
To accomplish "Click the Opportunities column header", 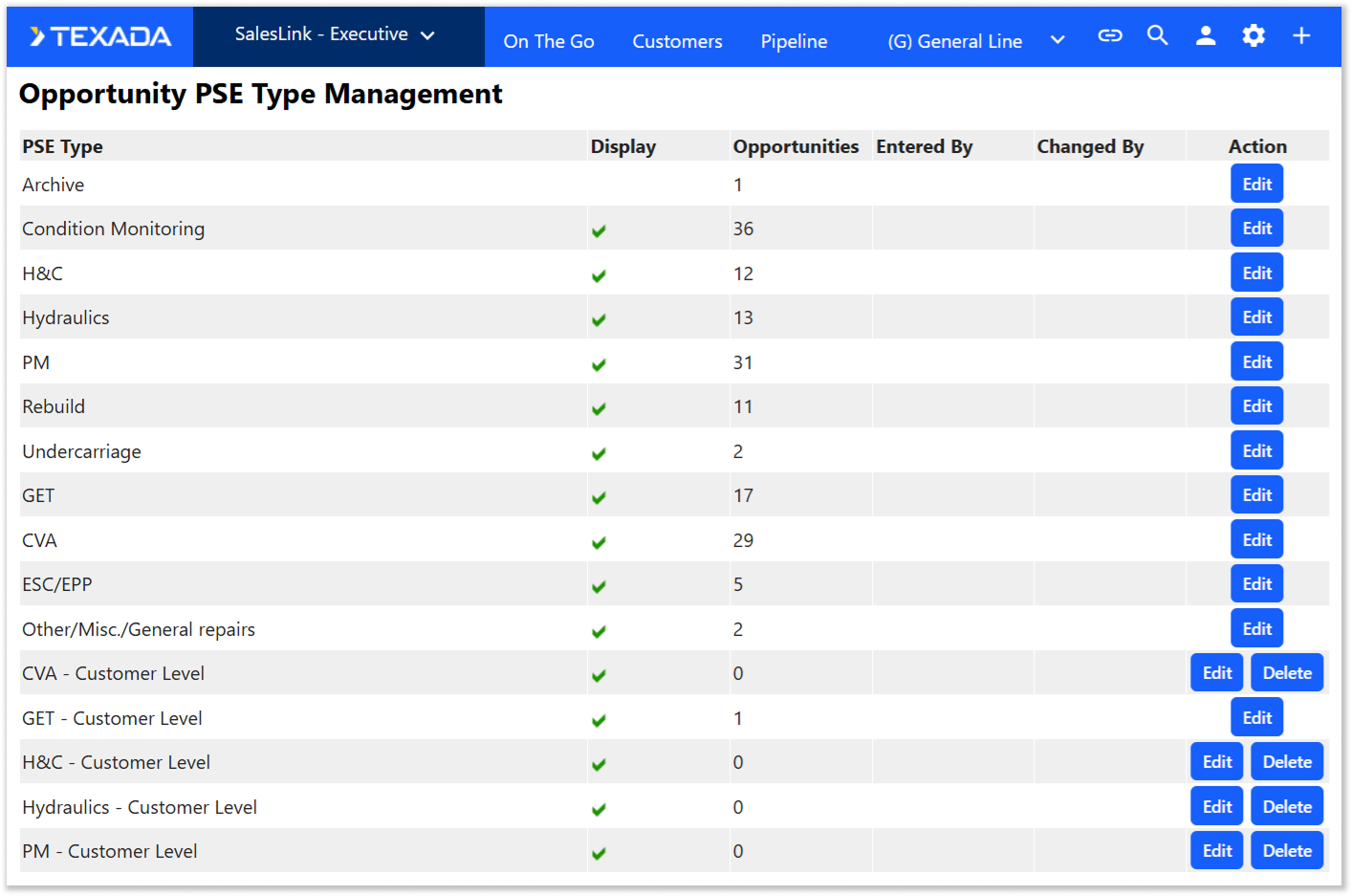I will click(x=796, y=146).
